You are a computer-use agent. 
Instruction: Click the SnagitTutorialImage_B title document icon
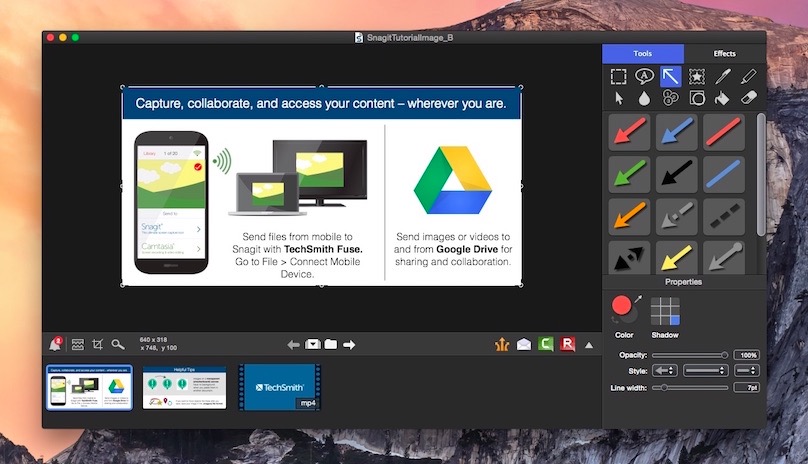click(359, 38)
